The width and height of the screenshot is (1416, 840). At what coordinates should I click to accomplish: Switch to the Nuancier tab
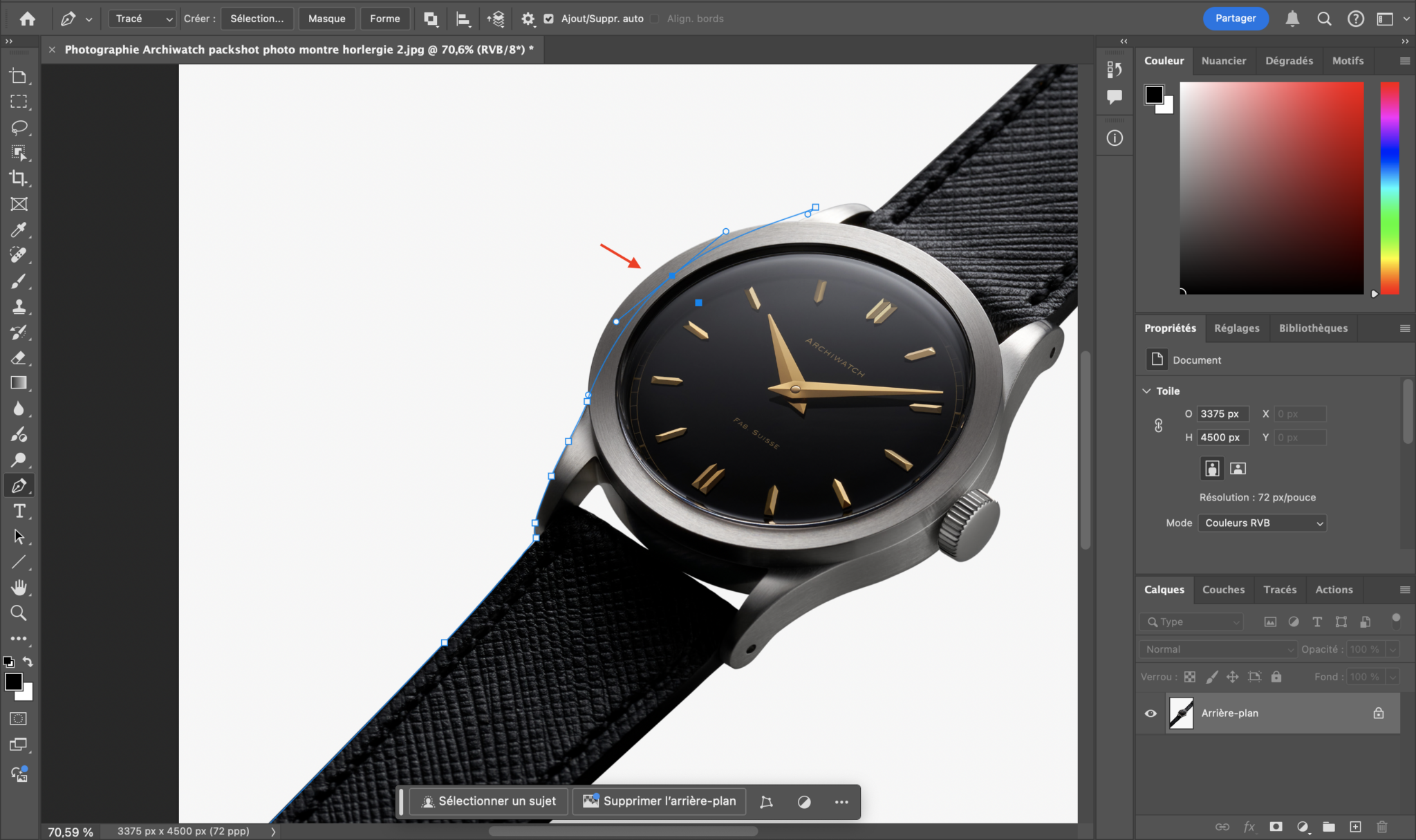[x=1223, y=61]
